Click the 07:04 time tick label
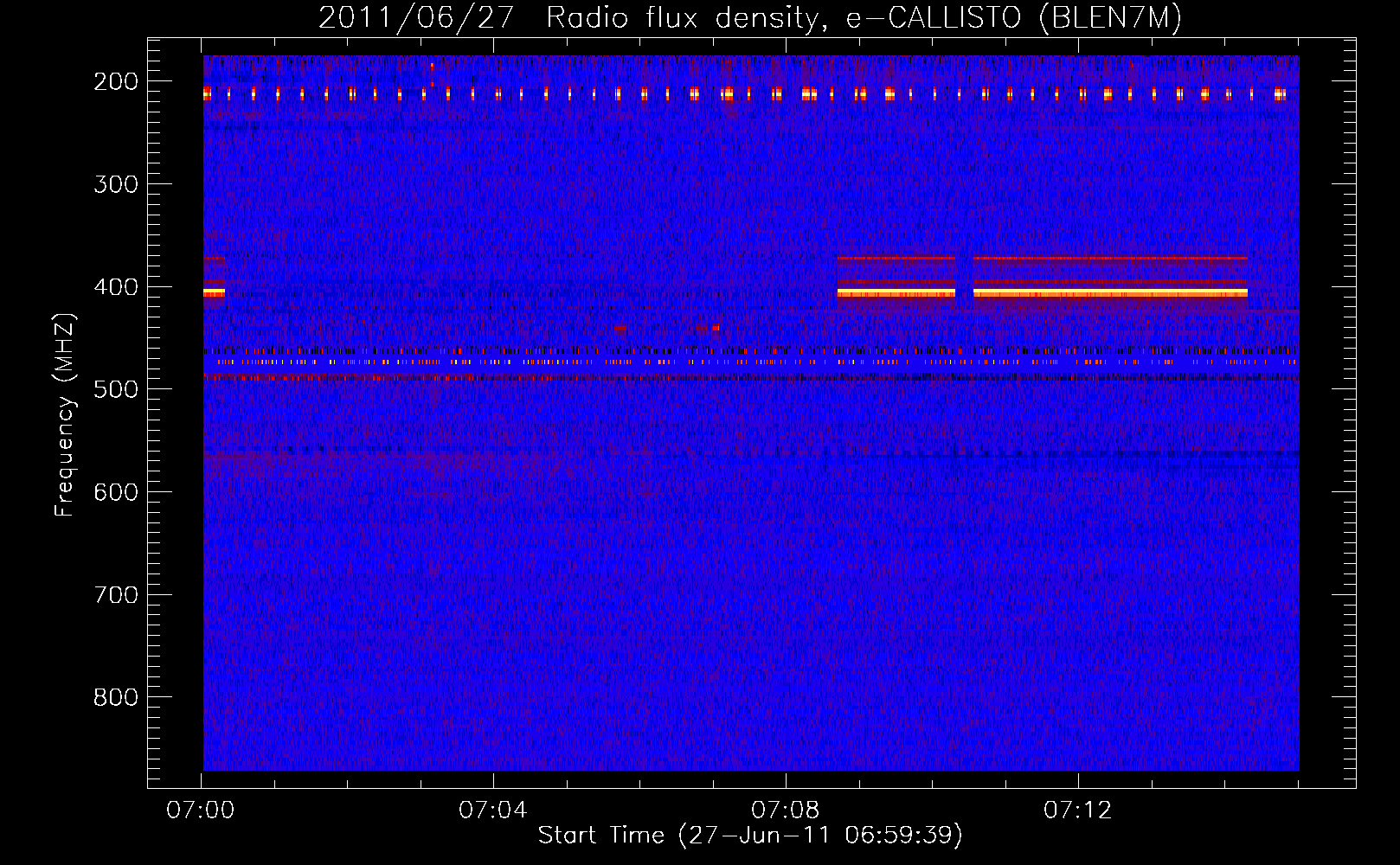 coord(493,811)
